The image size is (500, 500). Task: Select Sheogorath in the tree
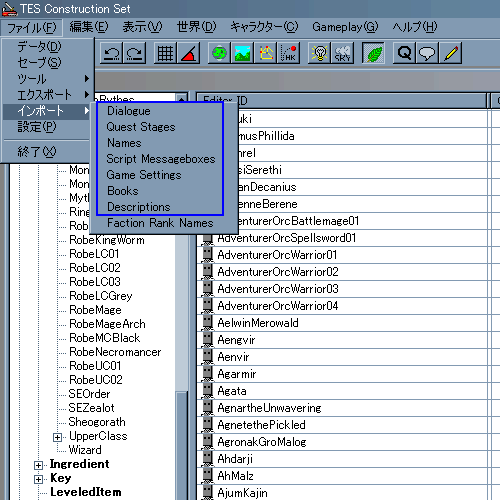pos(97,422)
